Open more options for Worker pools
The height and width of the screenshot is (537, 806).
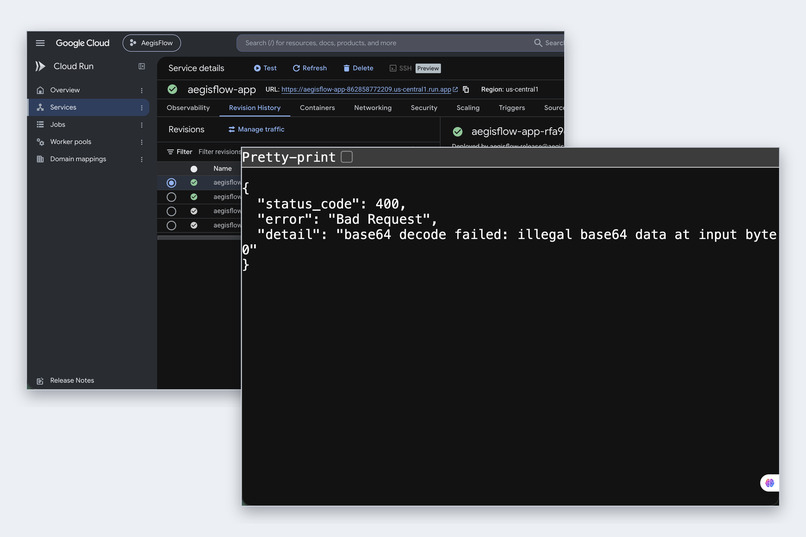click(141, 142)
